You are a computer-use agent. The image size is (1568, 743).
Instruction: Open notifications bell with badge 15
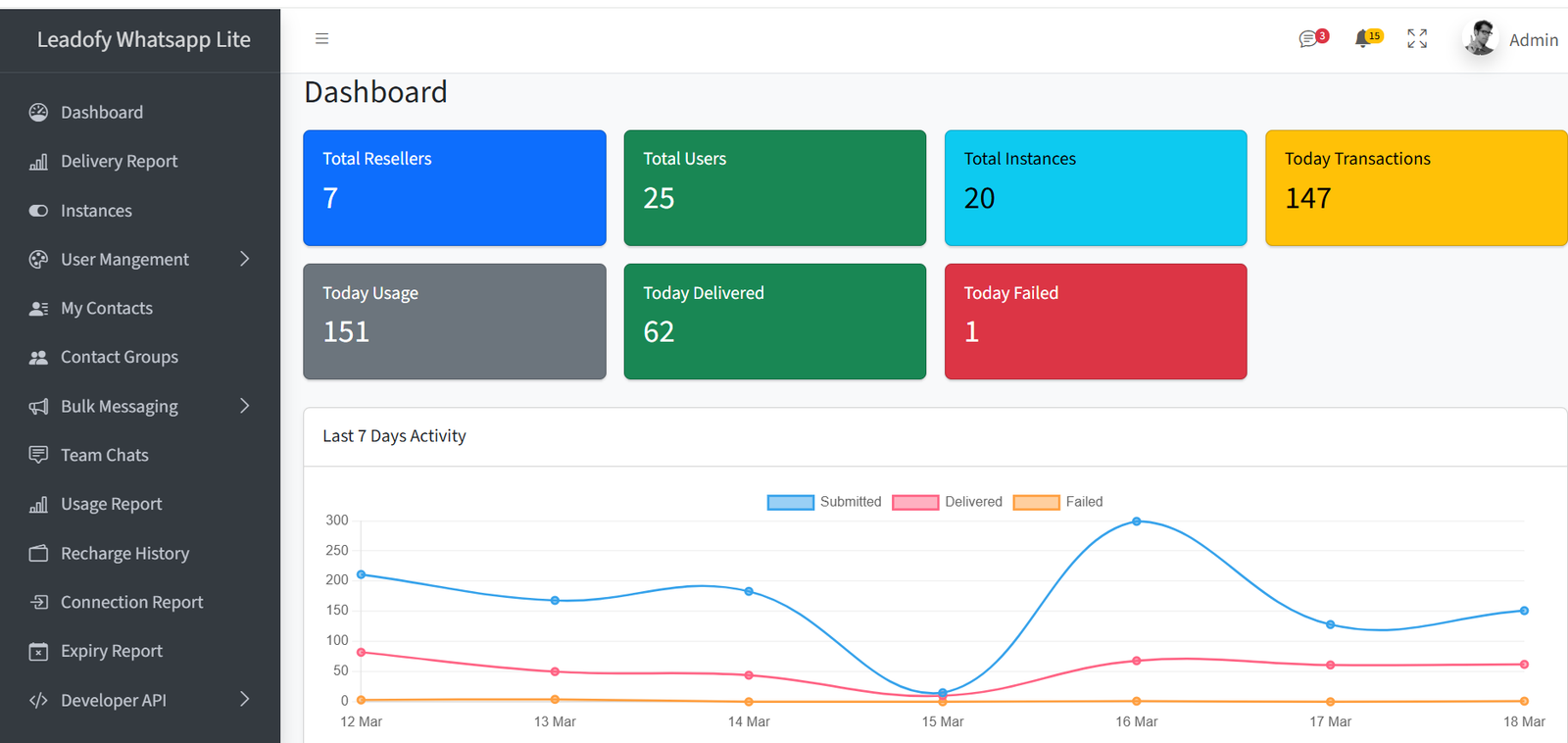[1367, 38]
